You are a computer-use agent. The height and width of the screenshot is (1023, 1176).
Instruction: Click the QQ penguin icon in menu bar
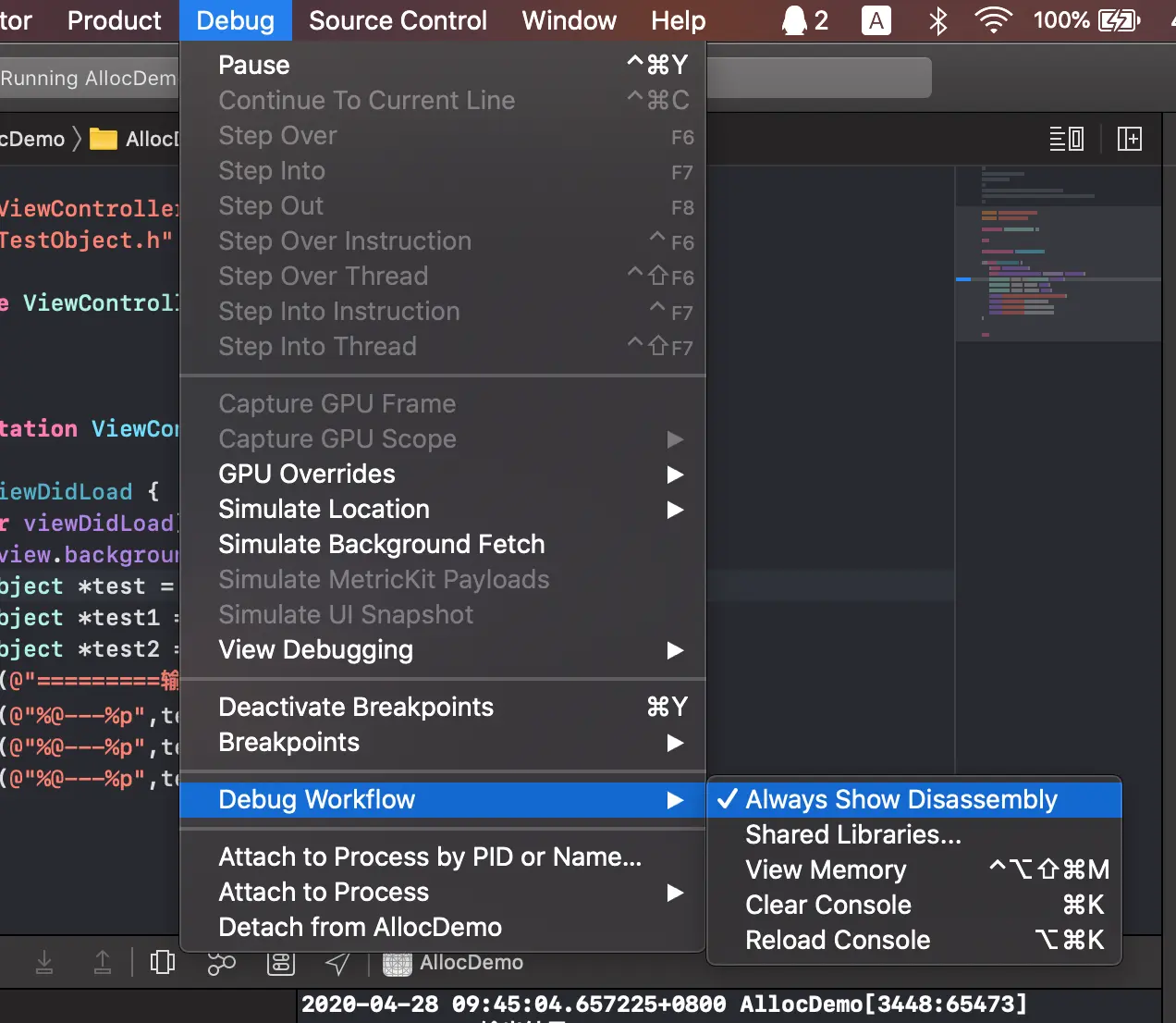[794, 20]
